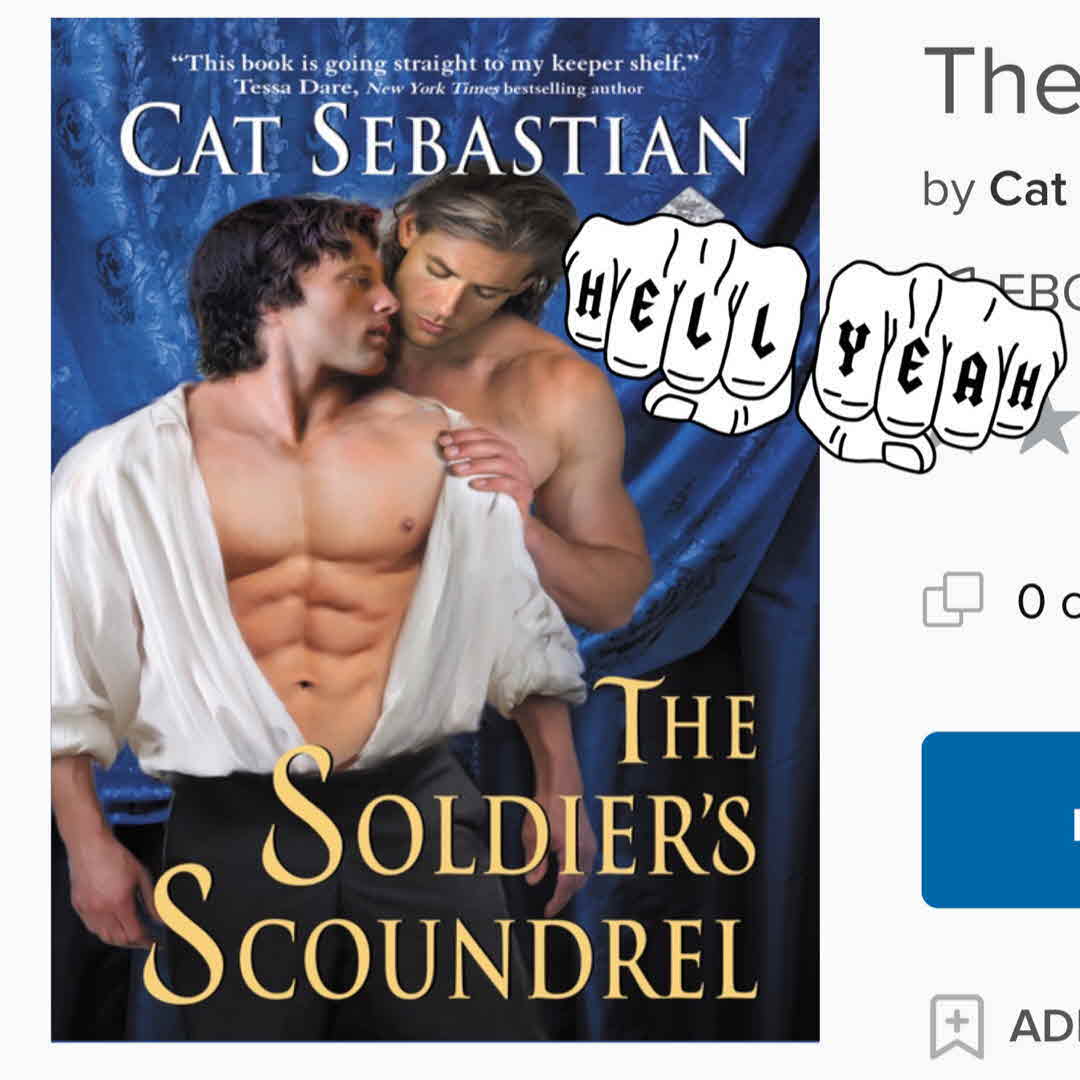
Task: Open The Soldier's Scoundrel book cover image
Action: click(x=435, y=530)
